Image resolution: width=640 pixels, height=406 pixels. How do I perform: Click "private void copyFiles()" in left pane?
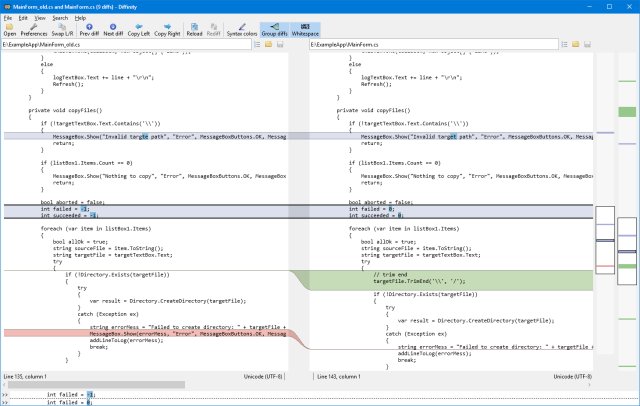pos(65,110)
